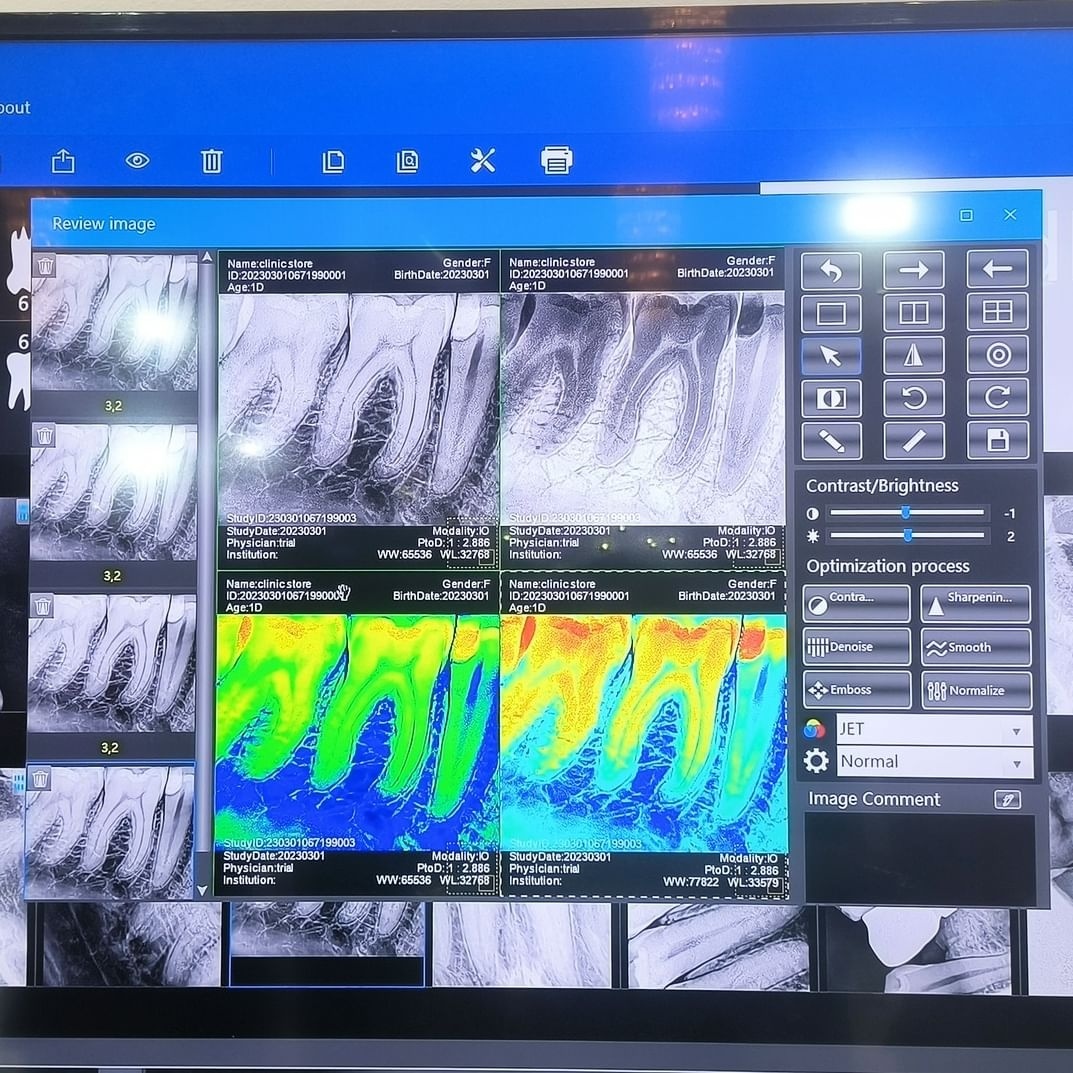
Task: Click the mirror flip triangle tool
Action: [x=914, y=355]
